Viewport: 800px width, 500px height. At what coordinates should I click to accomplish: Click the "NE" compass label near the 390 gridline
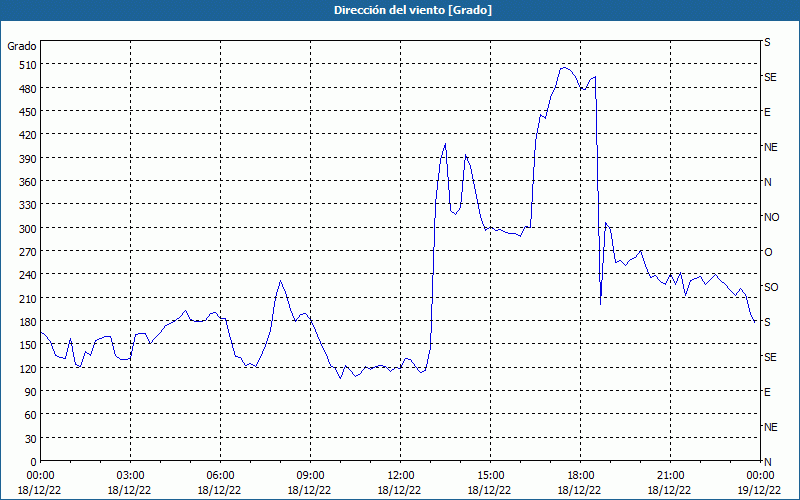(x=770, y=147)
